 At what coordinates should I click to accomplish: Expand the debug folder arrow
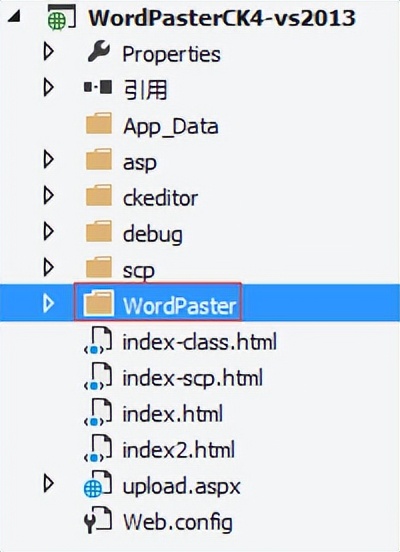pyautogui.click(x=49, y=231)
